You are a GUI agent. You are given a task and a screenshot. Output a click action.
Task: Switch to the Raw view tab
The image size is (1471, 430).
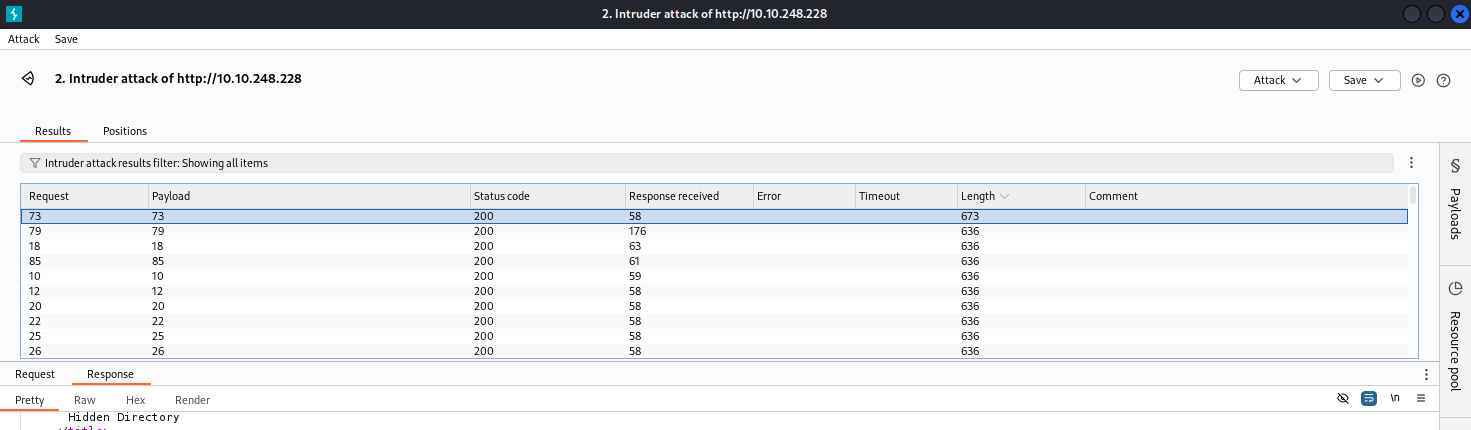click(85, 400)
